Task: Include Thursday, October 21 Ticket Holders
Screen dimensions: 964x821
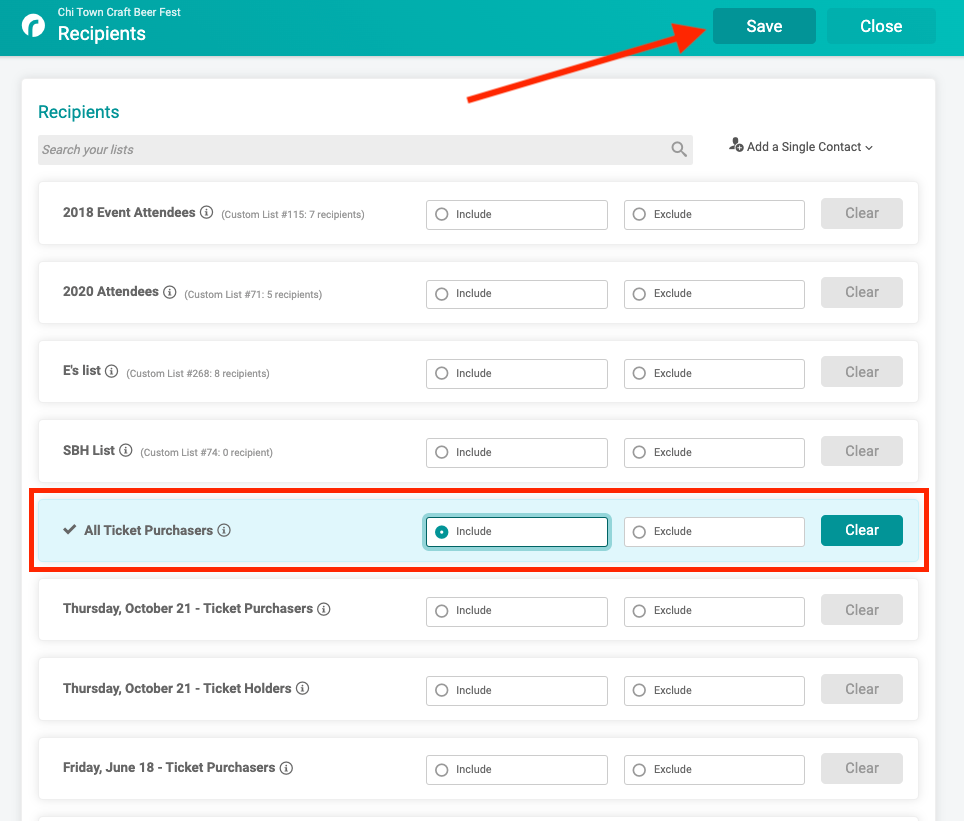Action: click(x=516, y=691)
